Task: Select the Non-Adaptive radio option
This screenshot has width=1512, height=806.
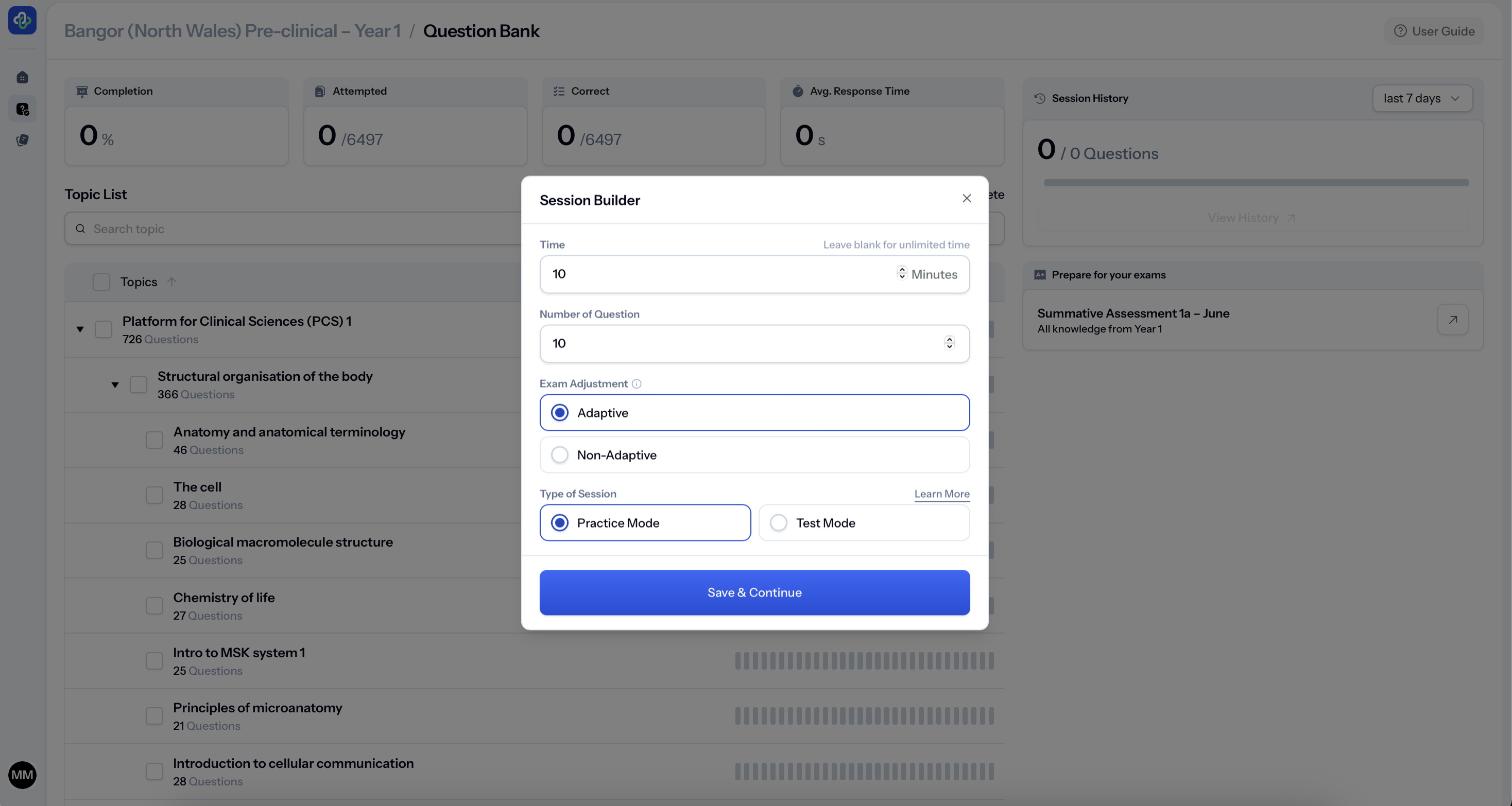Action: 560,454
